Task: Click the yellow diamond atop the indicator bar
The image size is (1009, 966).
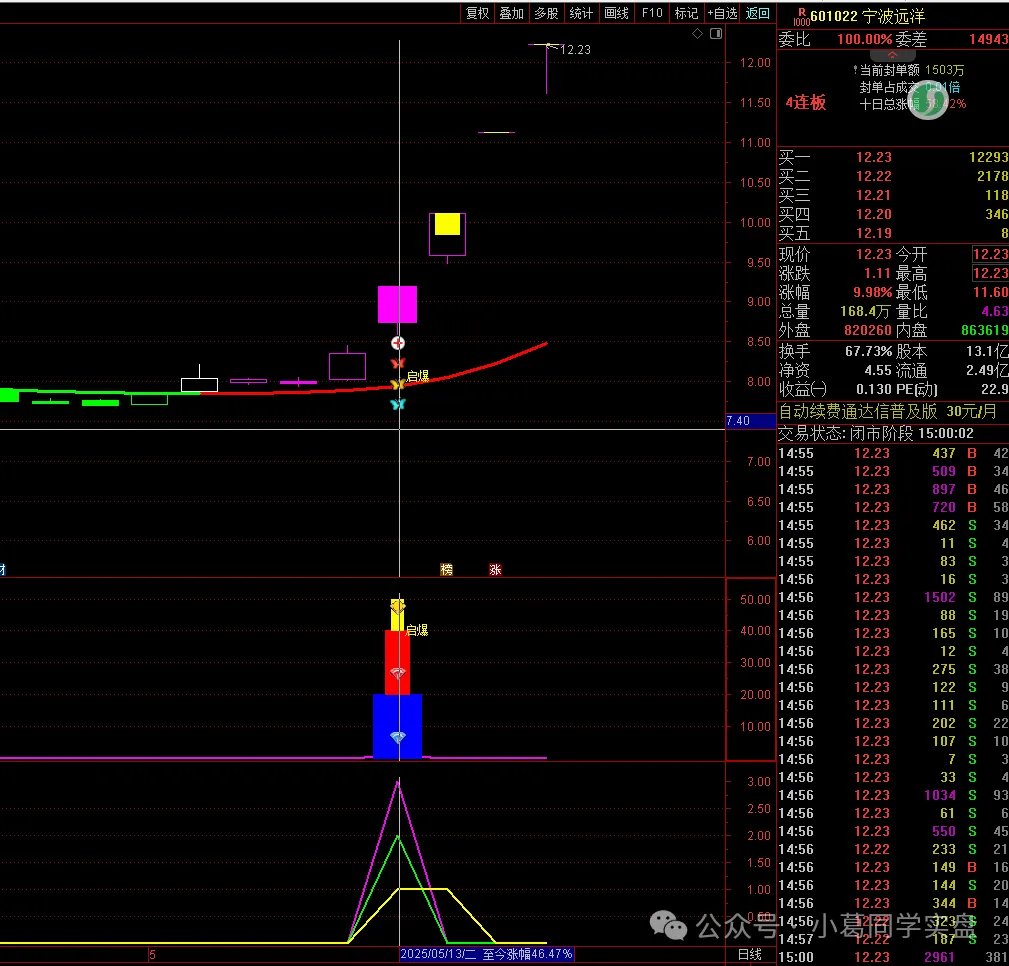Action: [x=398, y=606]
